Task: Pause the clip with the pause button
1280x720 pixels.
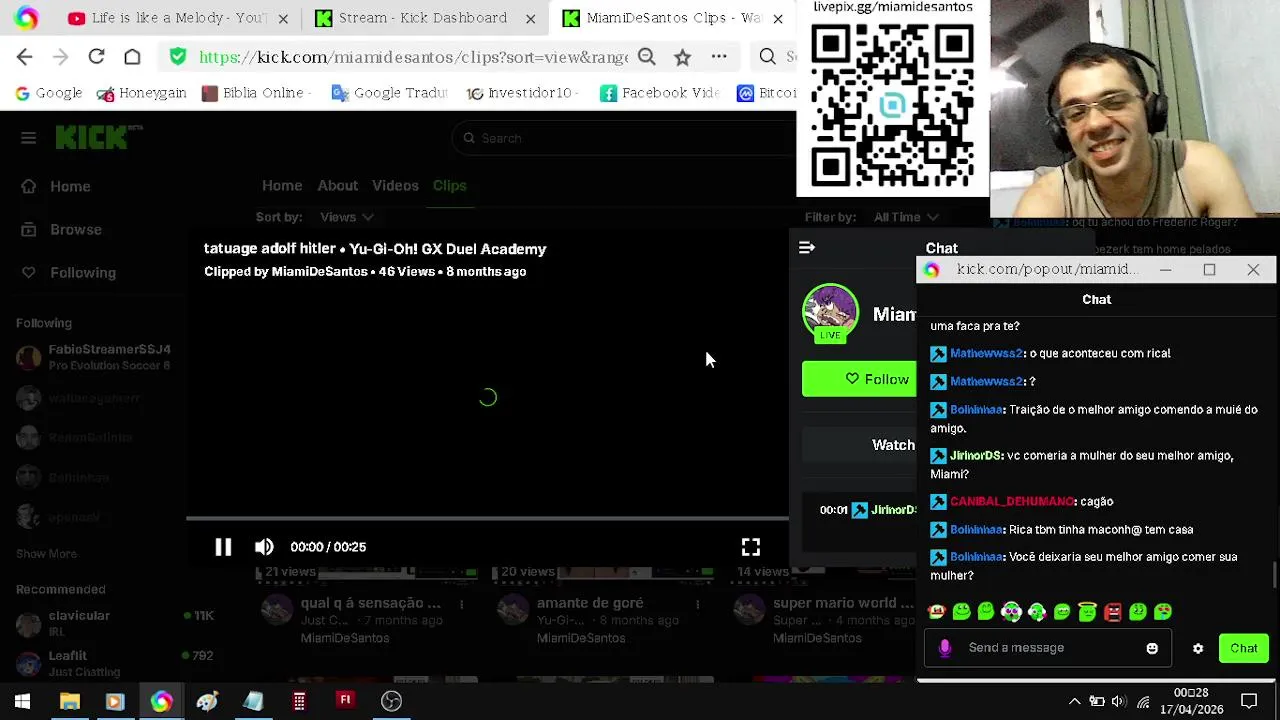Action: (x=223, y=547)
